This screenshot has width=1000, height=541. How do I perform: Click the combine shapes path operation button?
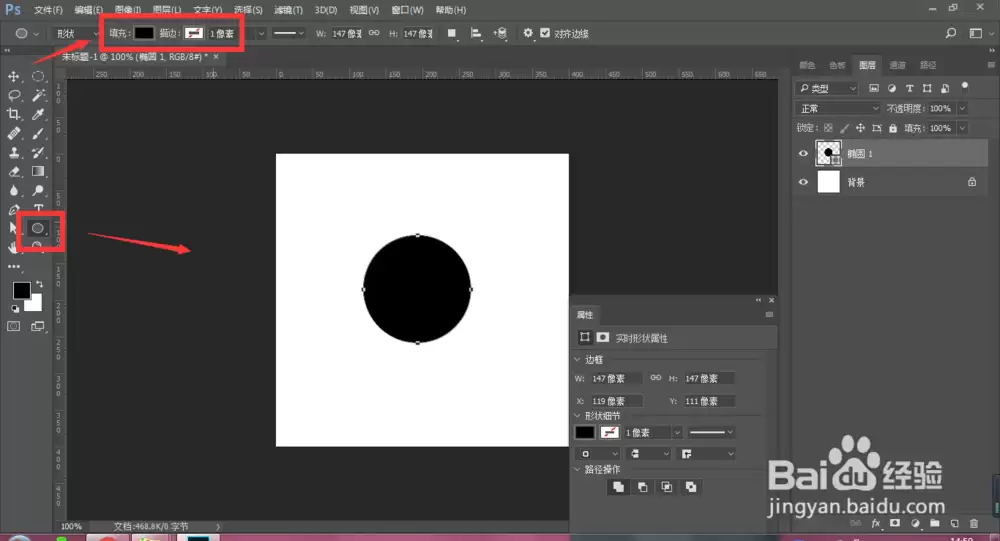click(618, 487)
